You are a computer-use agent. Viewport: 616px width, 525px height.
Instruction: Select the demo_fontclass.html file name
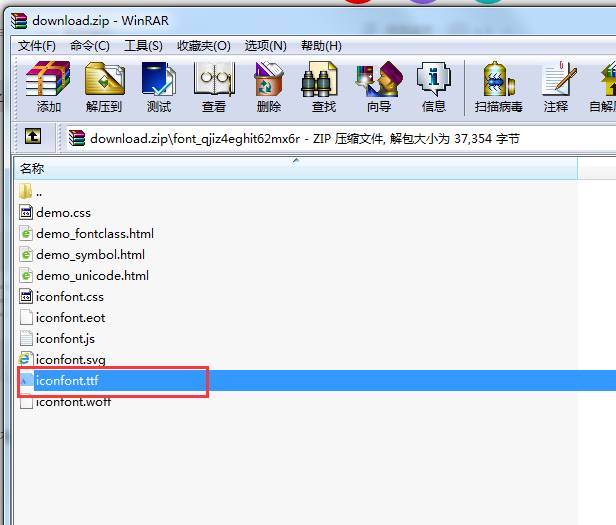pyautogui.click(x=95, y=234)
